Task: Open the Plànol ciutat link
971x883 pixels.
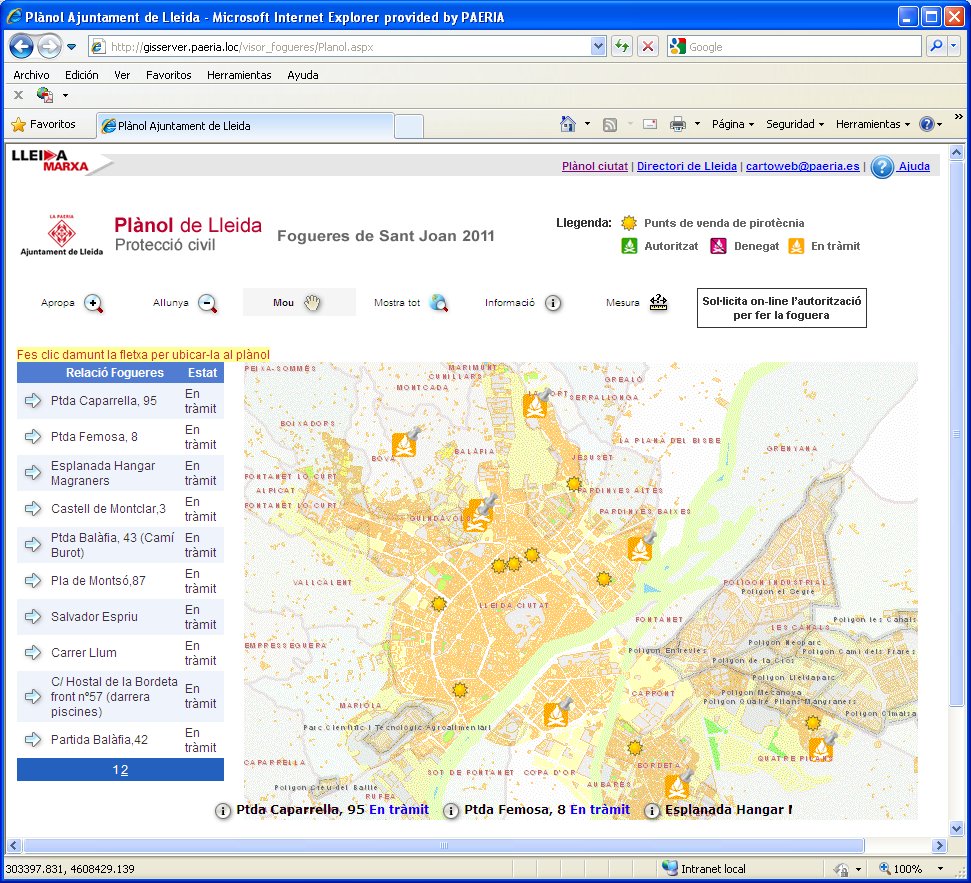Action: tap(594, 167)
